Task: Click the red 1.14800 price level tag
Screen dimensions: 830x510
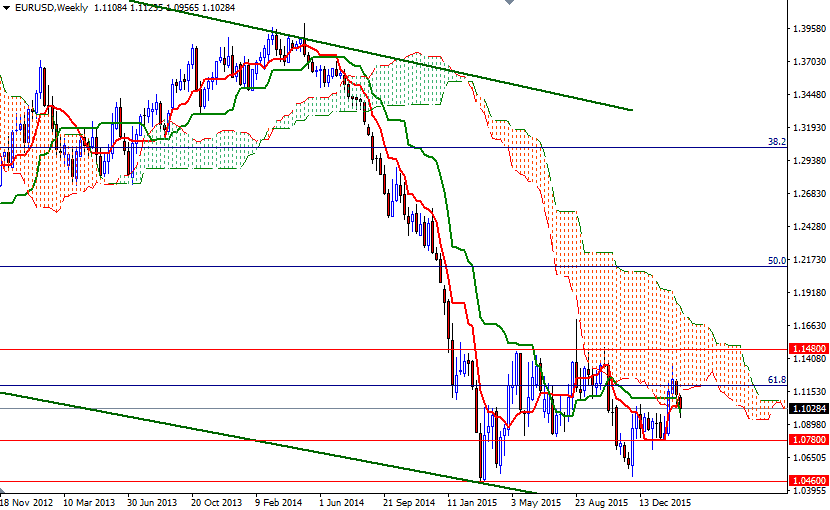Action: (x=808, y=349)
